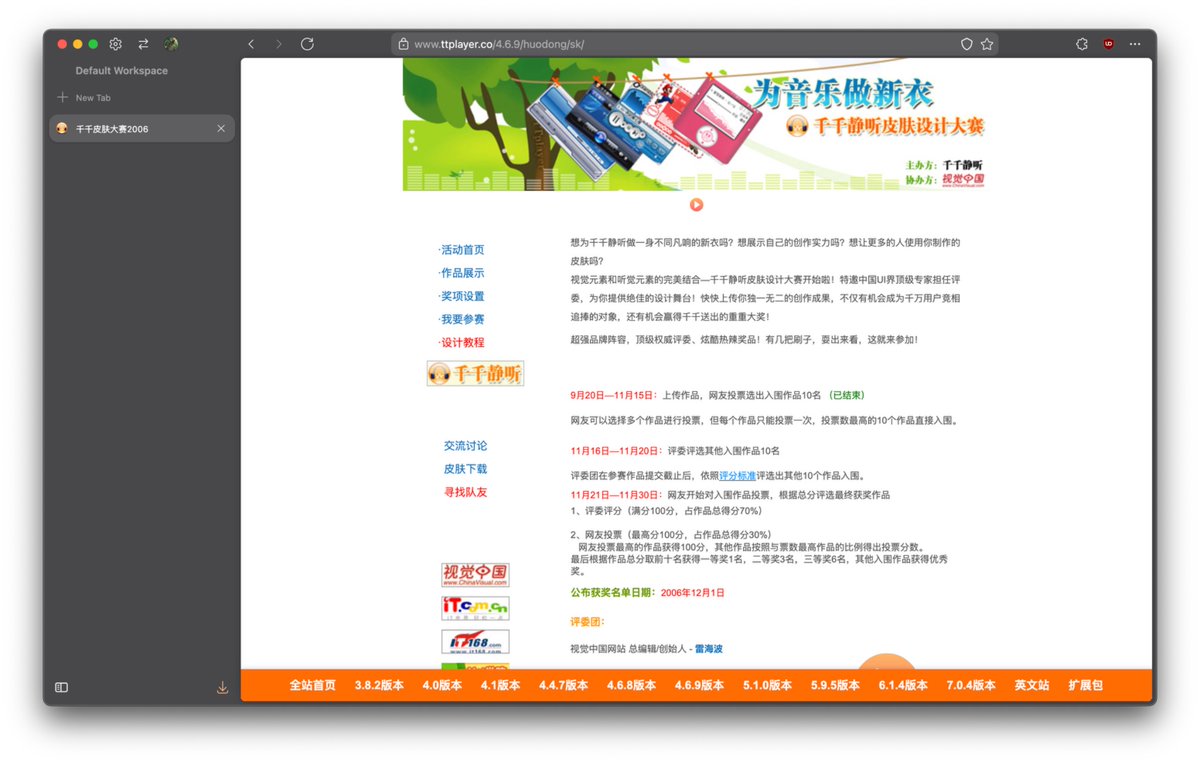The width and height of the screenshot is (1200, 763).
Task: Open a New Tab in the sidebar
Action: click(84, 98)
